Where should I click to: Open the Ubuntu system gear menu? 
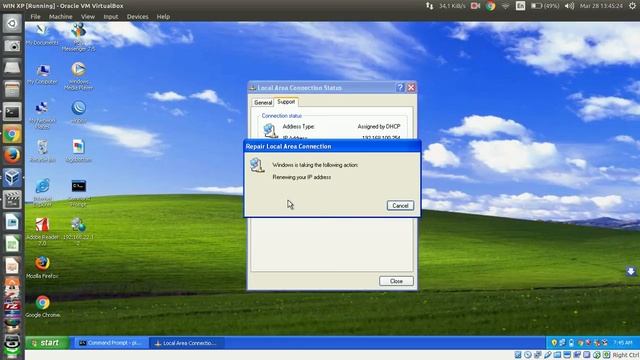click(632, 6)
